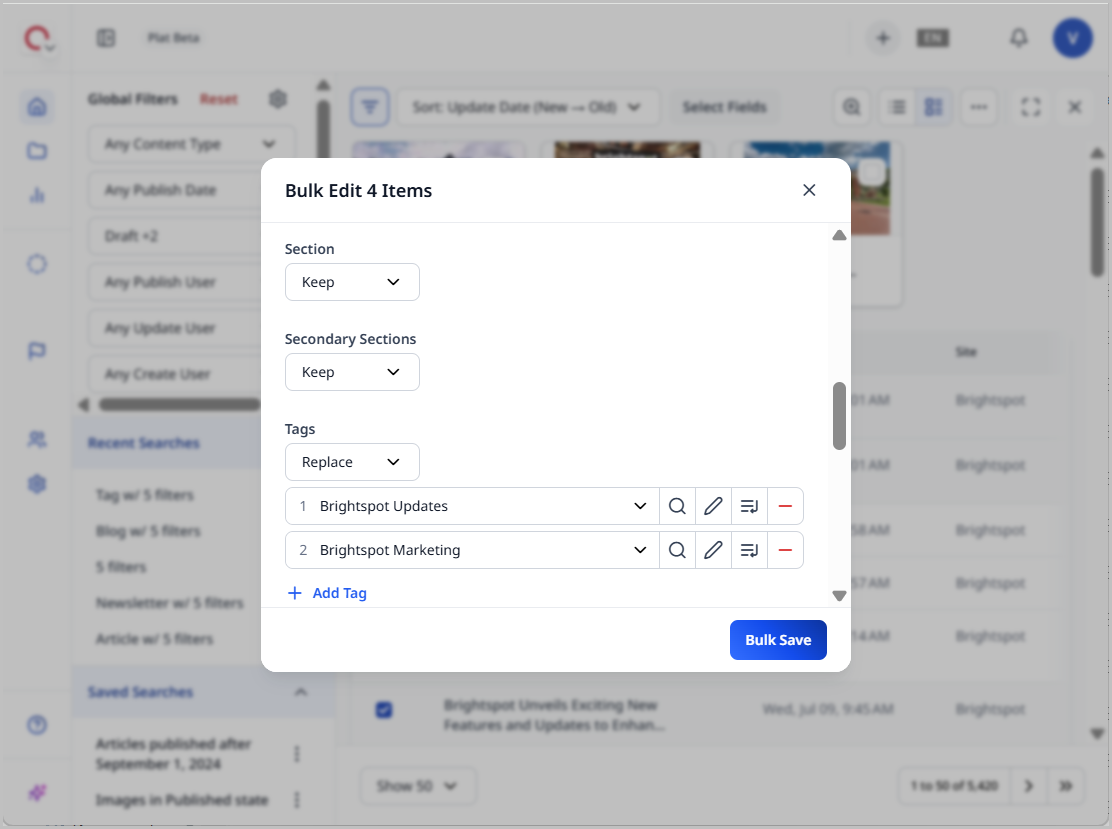
Task: Open the Sort Update Date dropdown
Action: click(529, 107)
